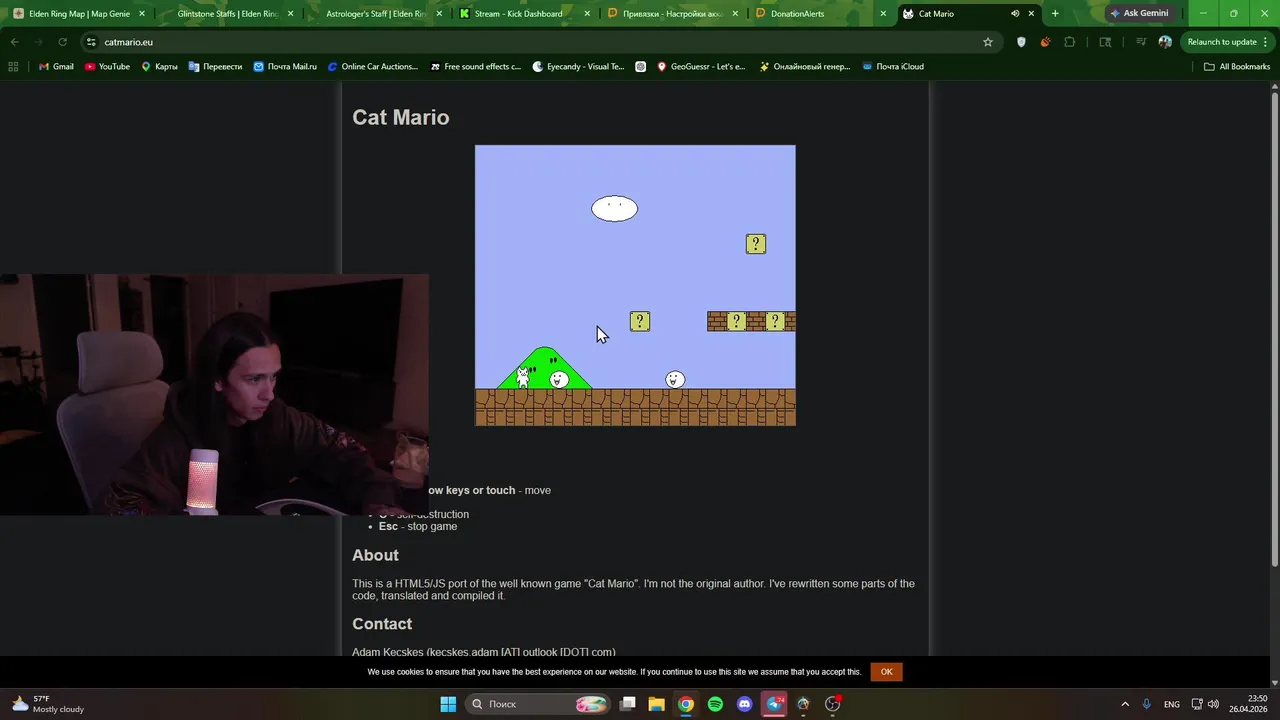Close the Elden Ring Map tab
This screenshot has height=720, width=1280.
141,14
